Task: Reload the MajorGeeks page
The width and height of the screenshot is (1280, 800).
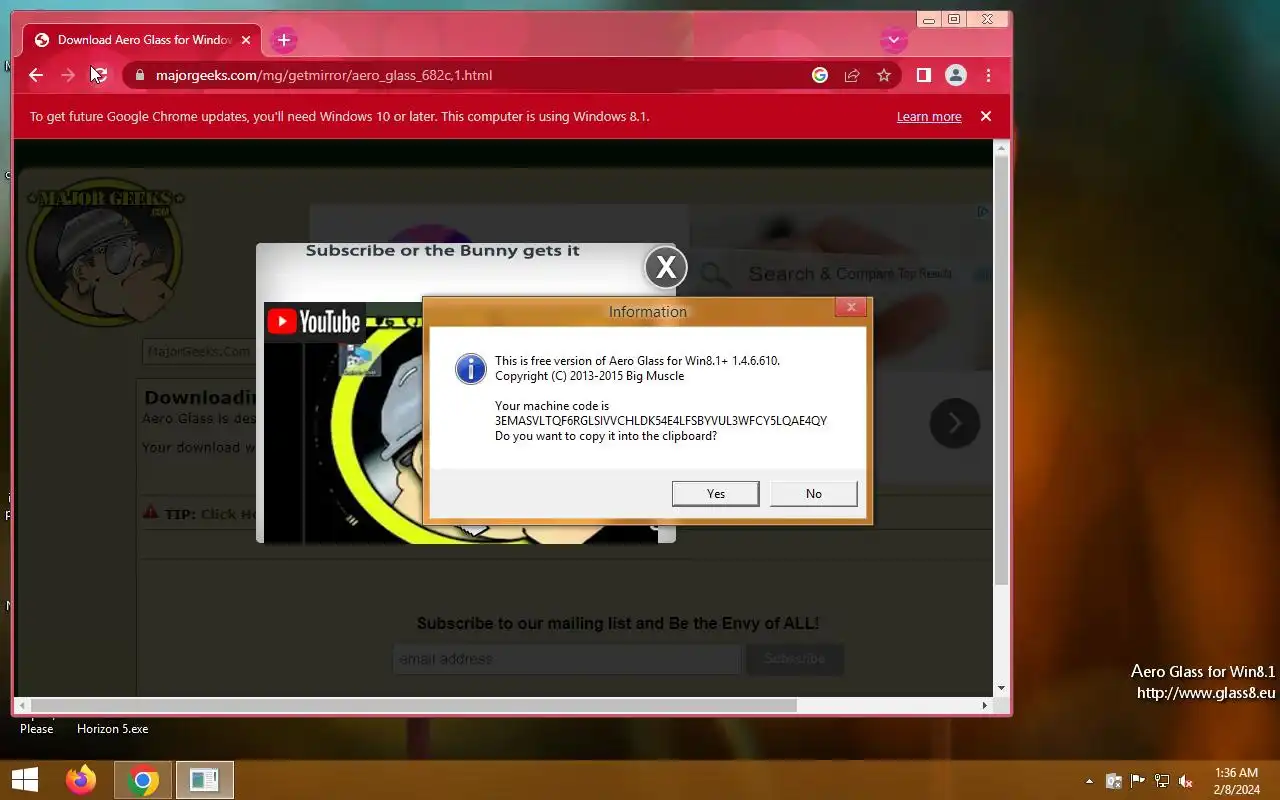Action: [x=98, y=75]
